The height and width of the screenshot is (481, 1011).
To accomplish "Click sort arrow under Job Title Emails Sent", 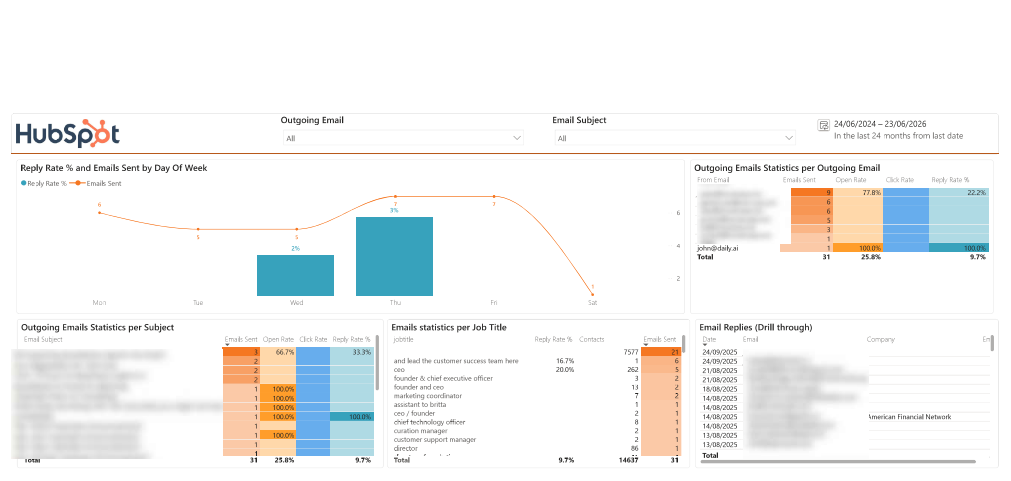I will 646,345.
